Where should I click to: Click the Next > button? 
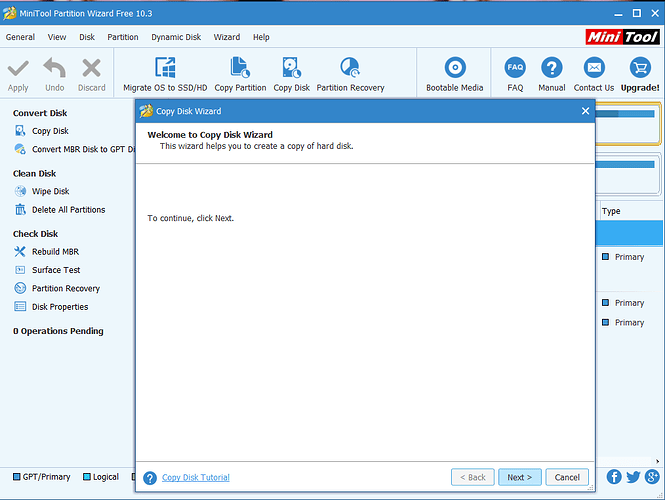(x=520, y=477)
